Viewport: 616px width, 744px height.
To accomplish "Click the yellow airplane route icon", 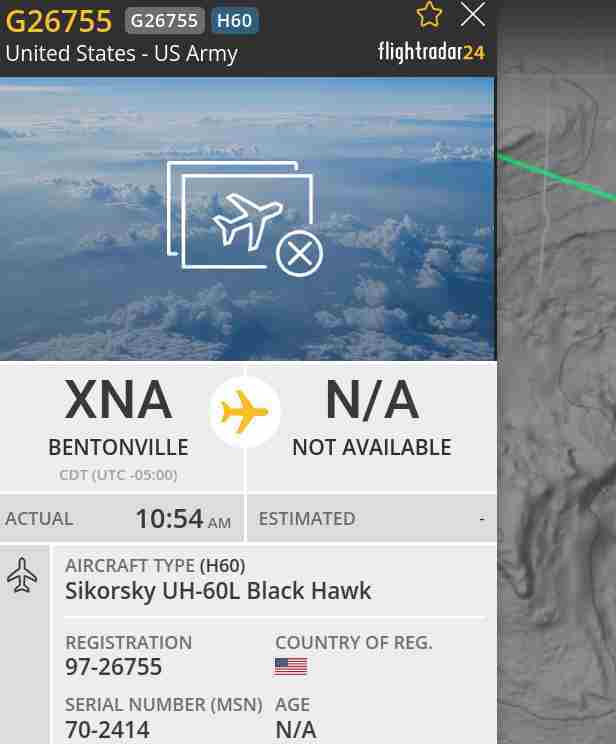I will 244,411.
